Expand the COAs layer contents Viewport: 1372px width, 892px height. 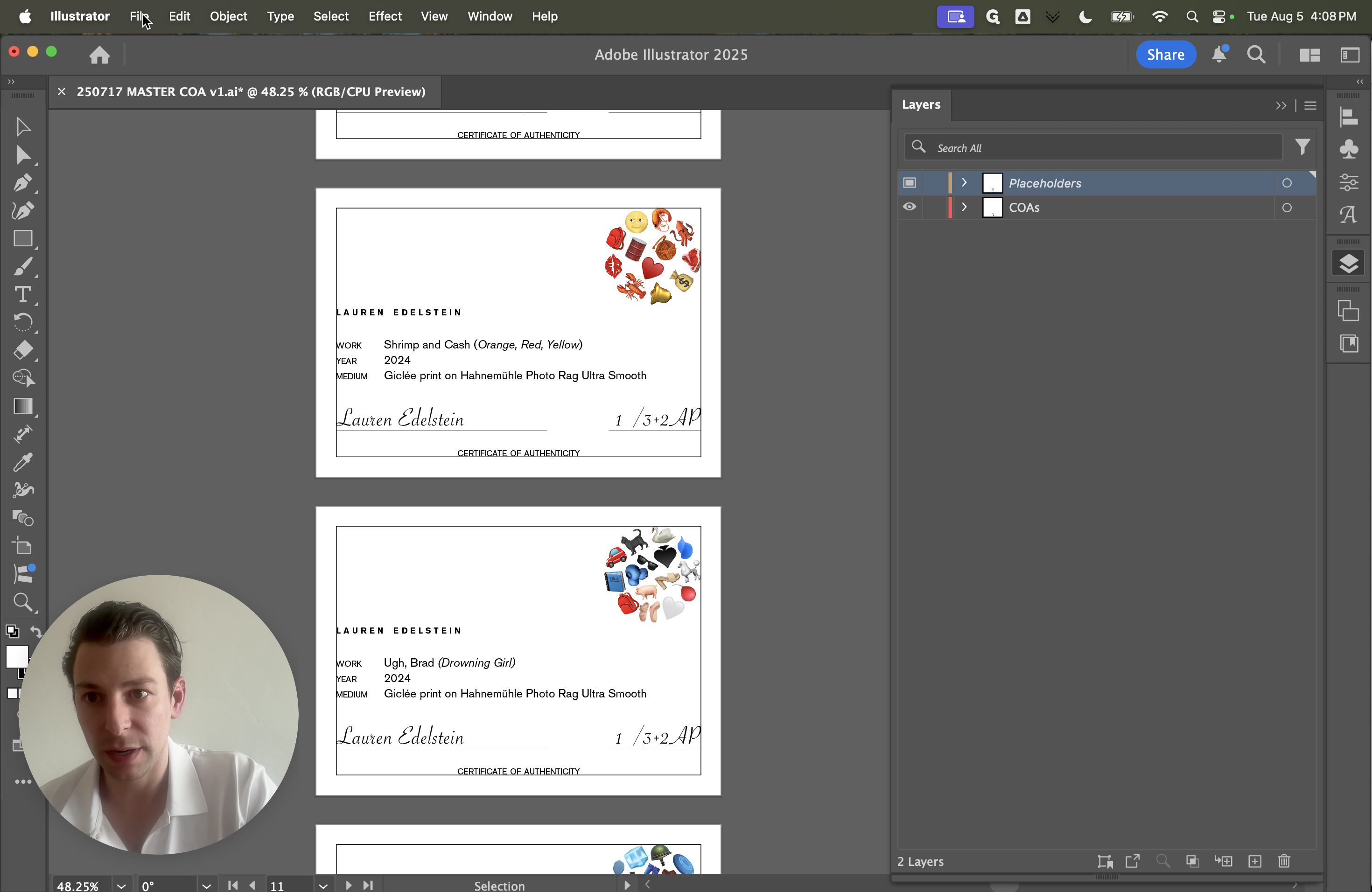965,207
